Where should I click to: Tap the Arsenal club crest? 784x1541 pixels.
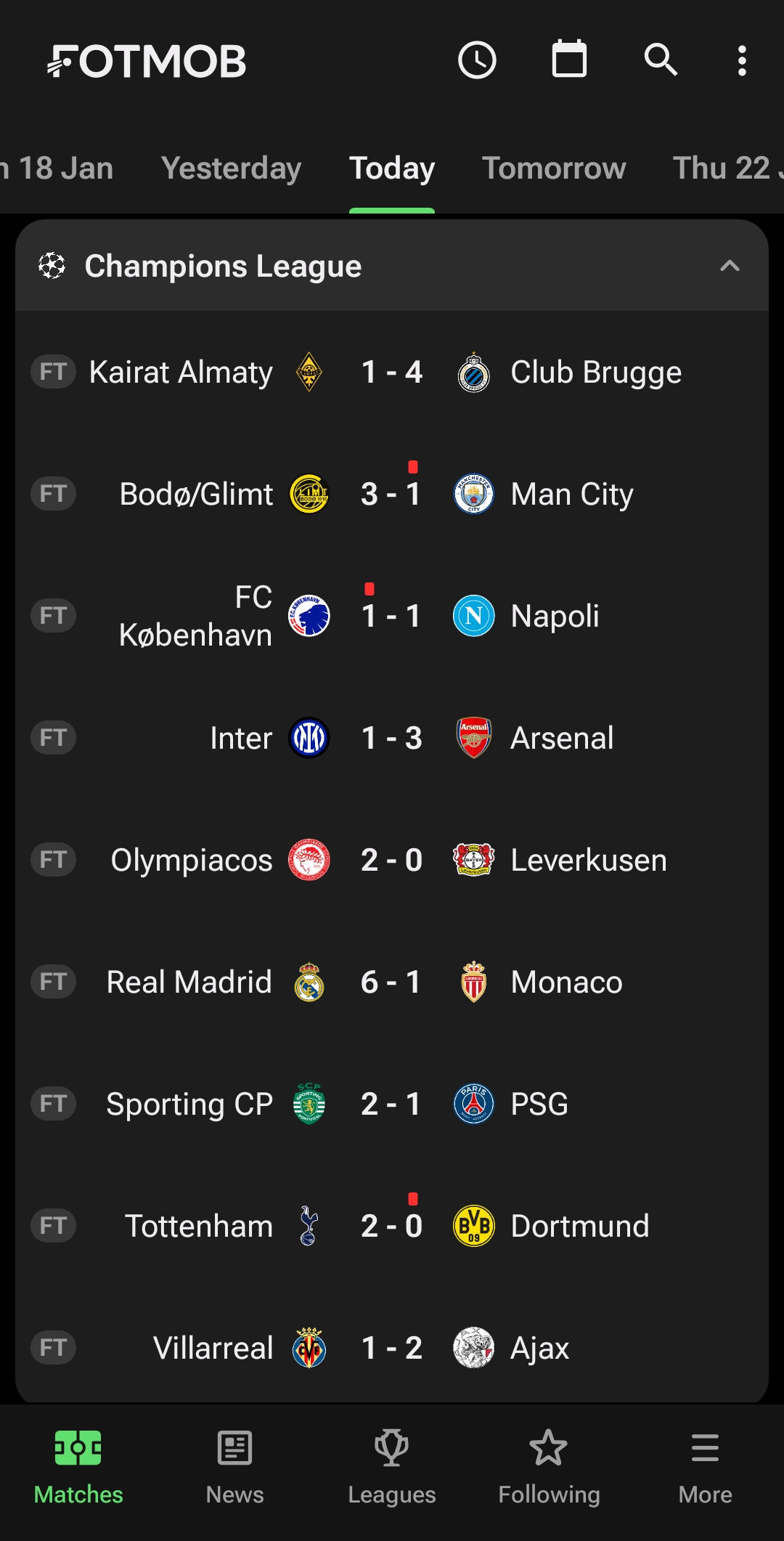[x=473, y=738]
